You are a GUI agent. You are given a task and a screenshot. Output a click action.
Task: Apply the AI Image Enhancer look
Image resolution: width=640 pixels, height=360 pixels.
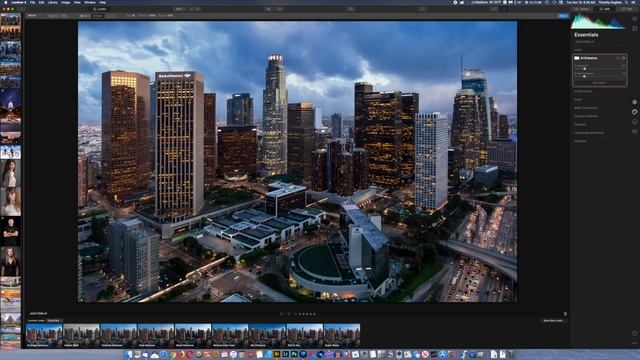point(44,336)
